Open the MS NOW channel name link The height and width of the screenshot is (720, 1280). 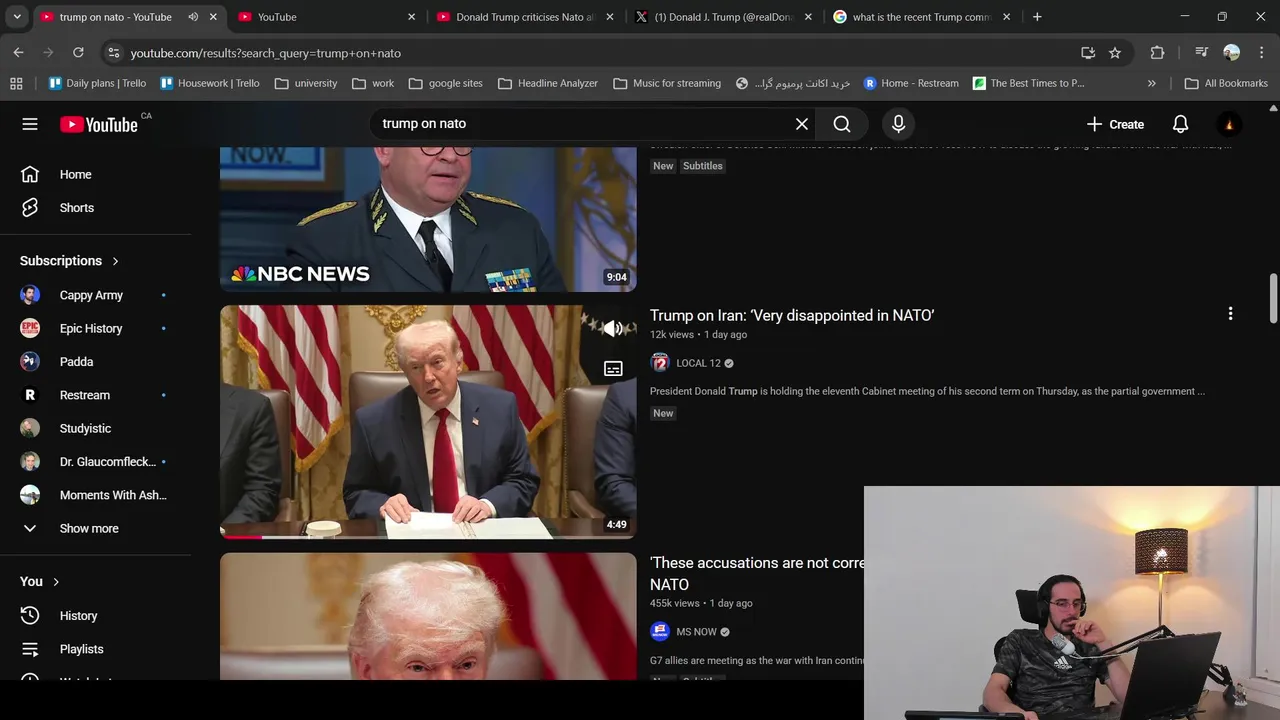696,632
